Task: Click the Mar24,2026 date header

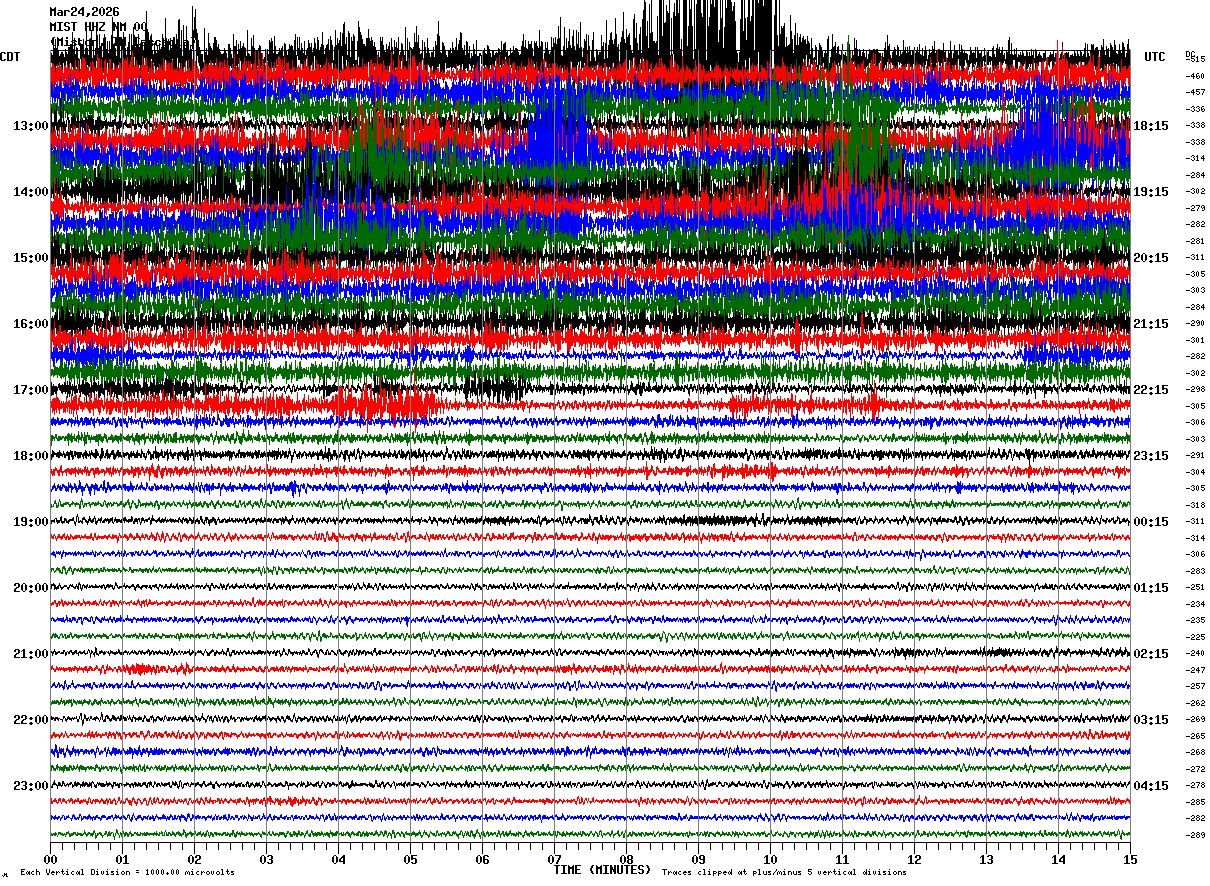Action: coord(84,12)
